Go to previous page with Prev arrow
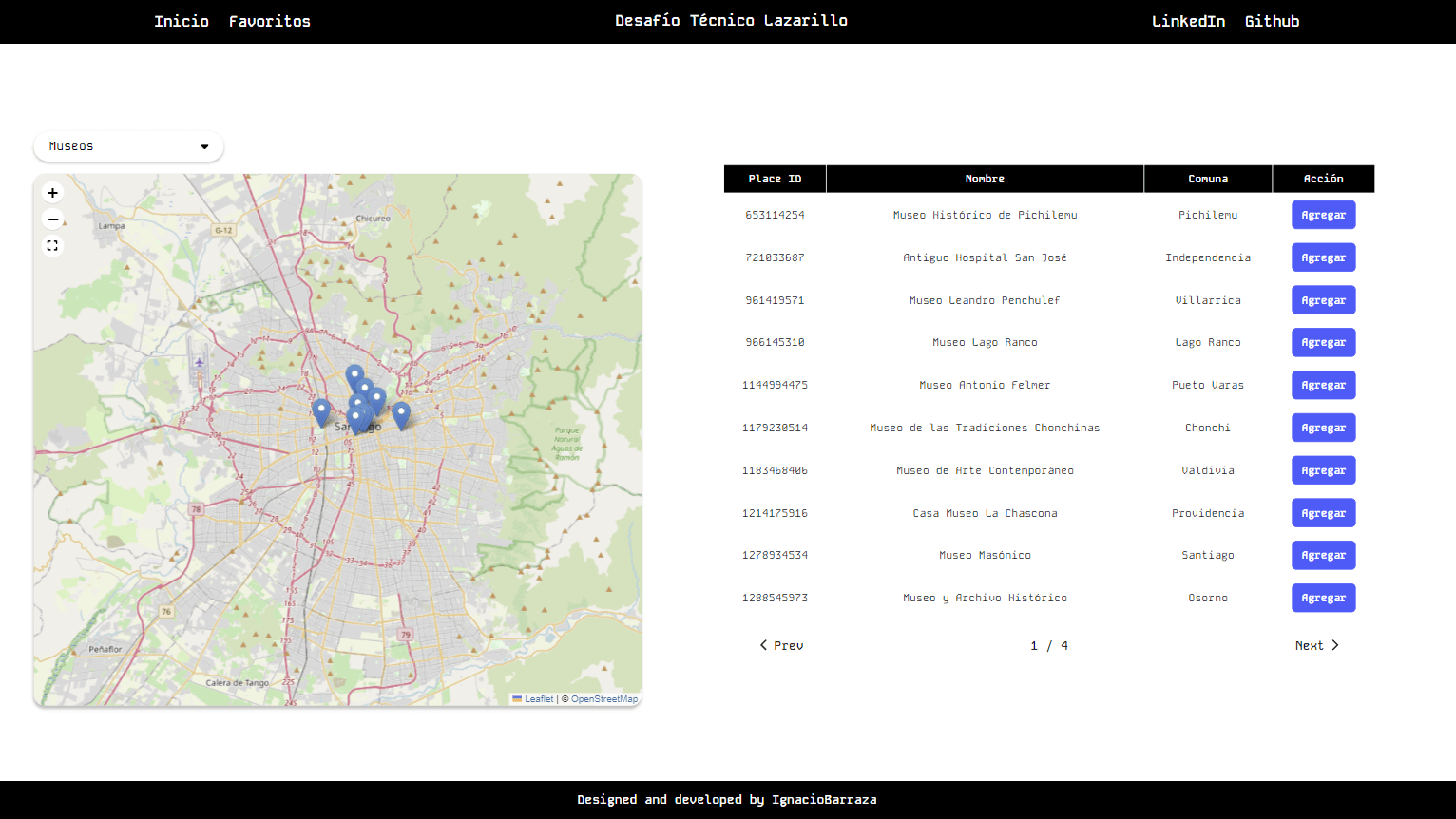 coord(781,645)
